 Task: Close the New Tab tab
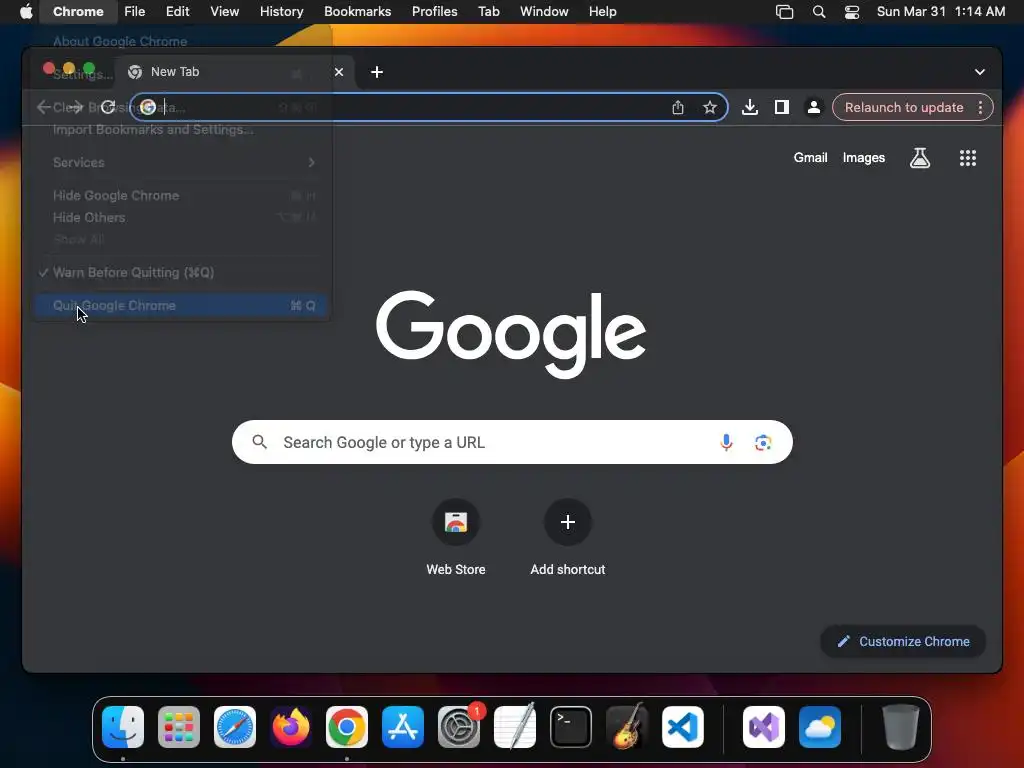[x=338, y=72]
